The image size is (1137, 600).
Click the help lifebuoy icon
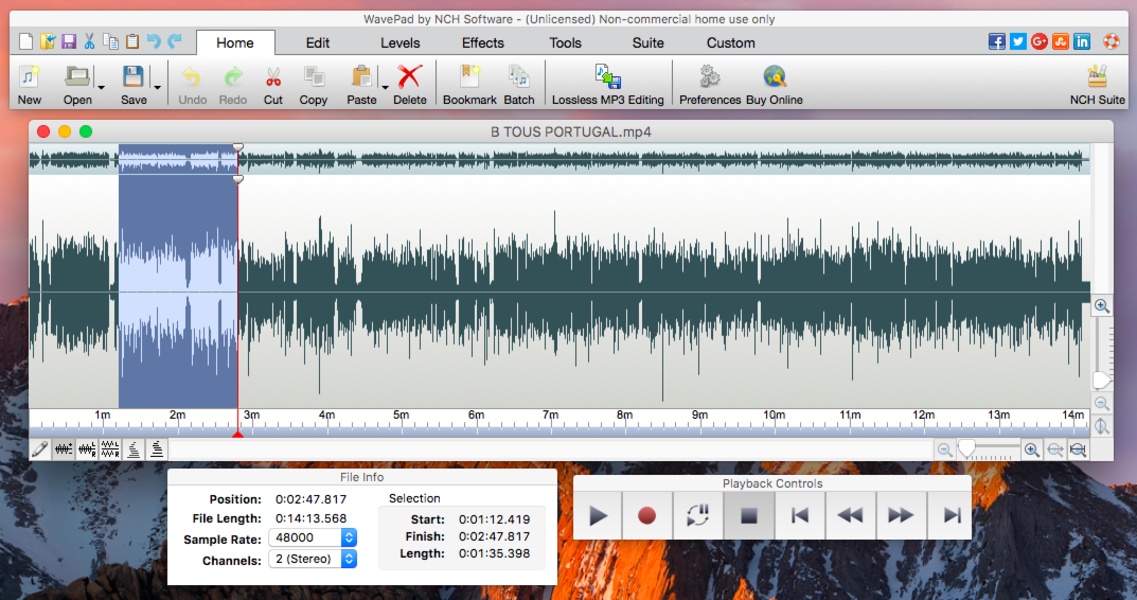1111,41
